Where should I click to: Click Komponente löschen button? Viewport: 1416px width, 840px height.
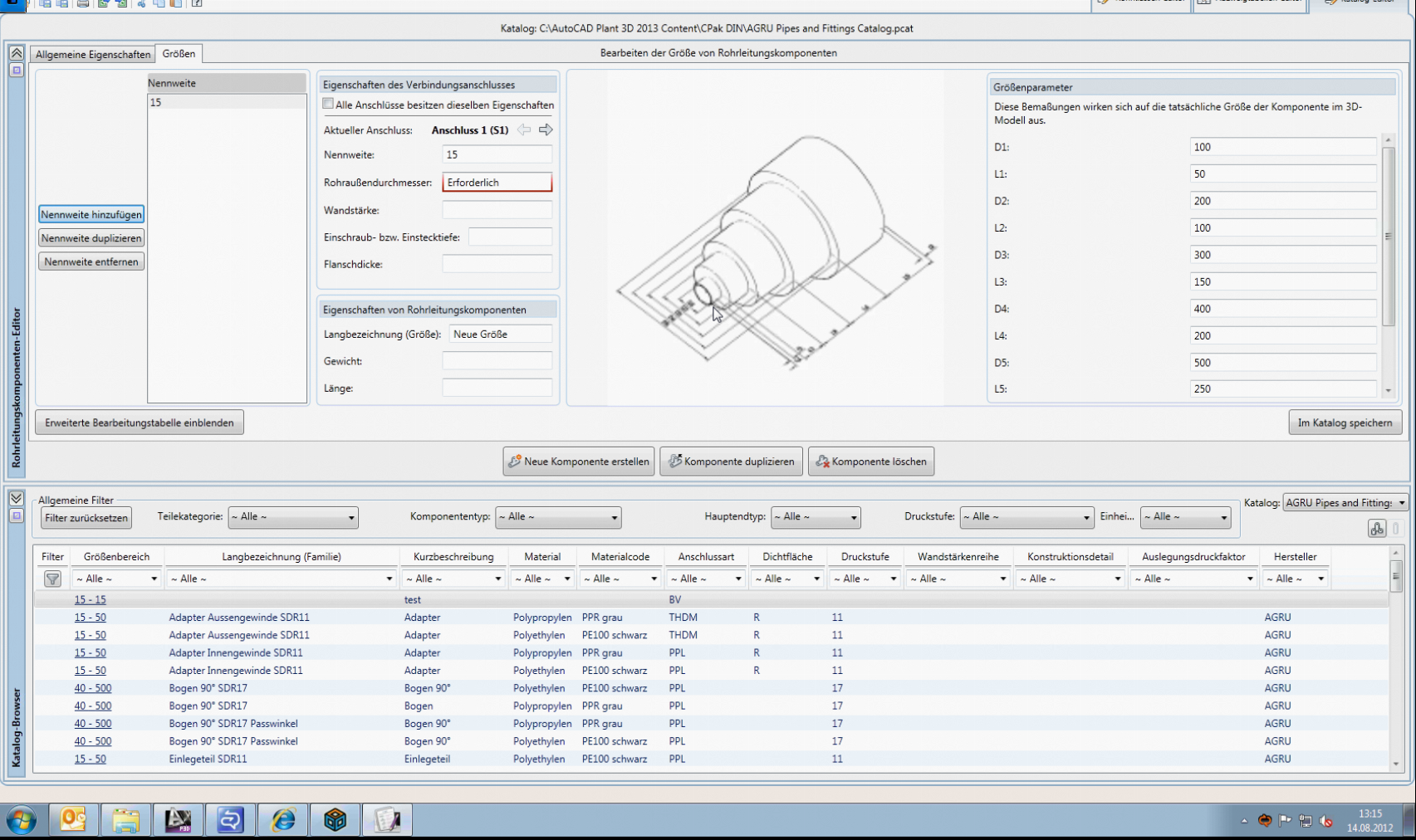point(871,462)
